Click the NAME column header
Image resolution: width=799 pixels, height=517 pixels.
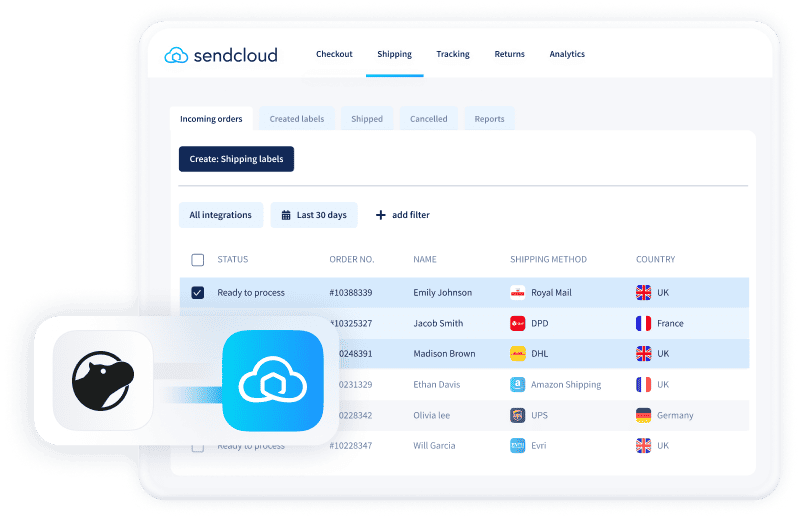click(424, 259)
